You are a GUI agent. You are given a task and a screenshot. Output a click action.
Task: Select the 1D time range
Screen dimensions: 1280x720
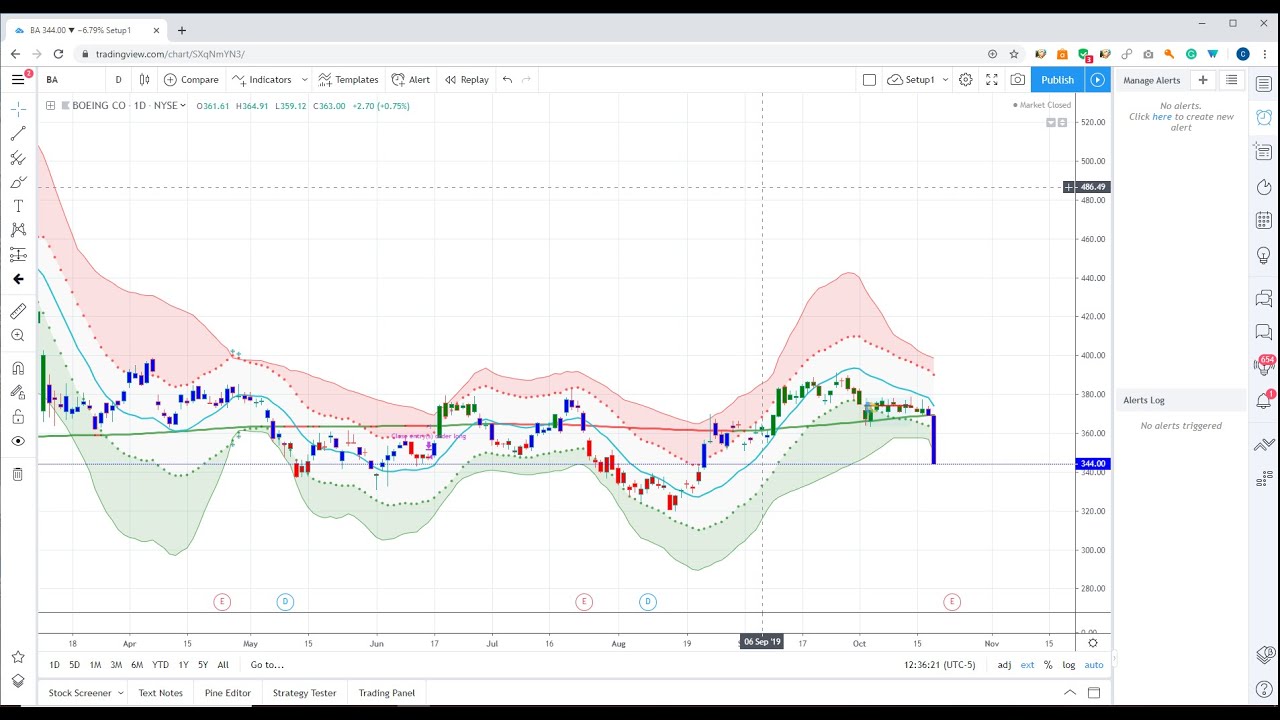55,665
